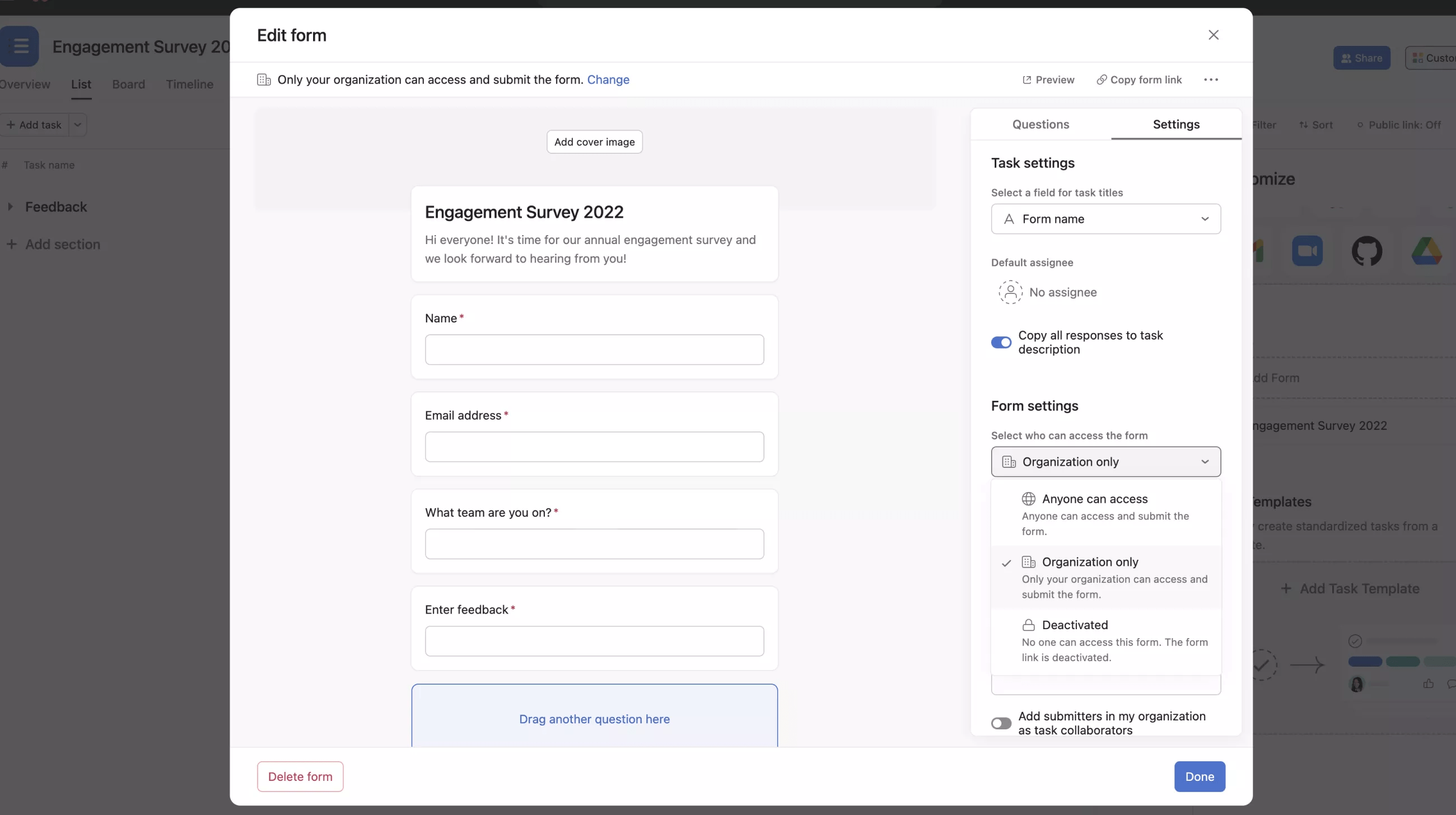Click the Email address input field
Viewport: 1456px width, 815px height.
click(594, 447)
